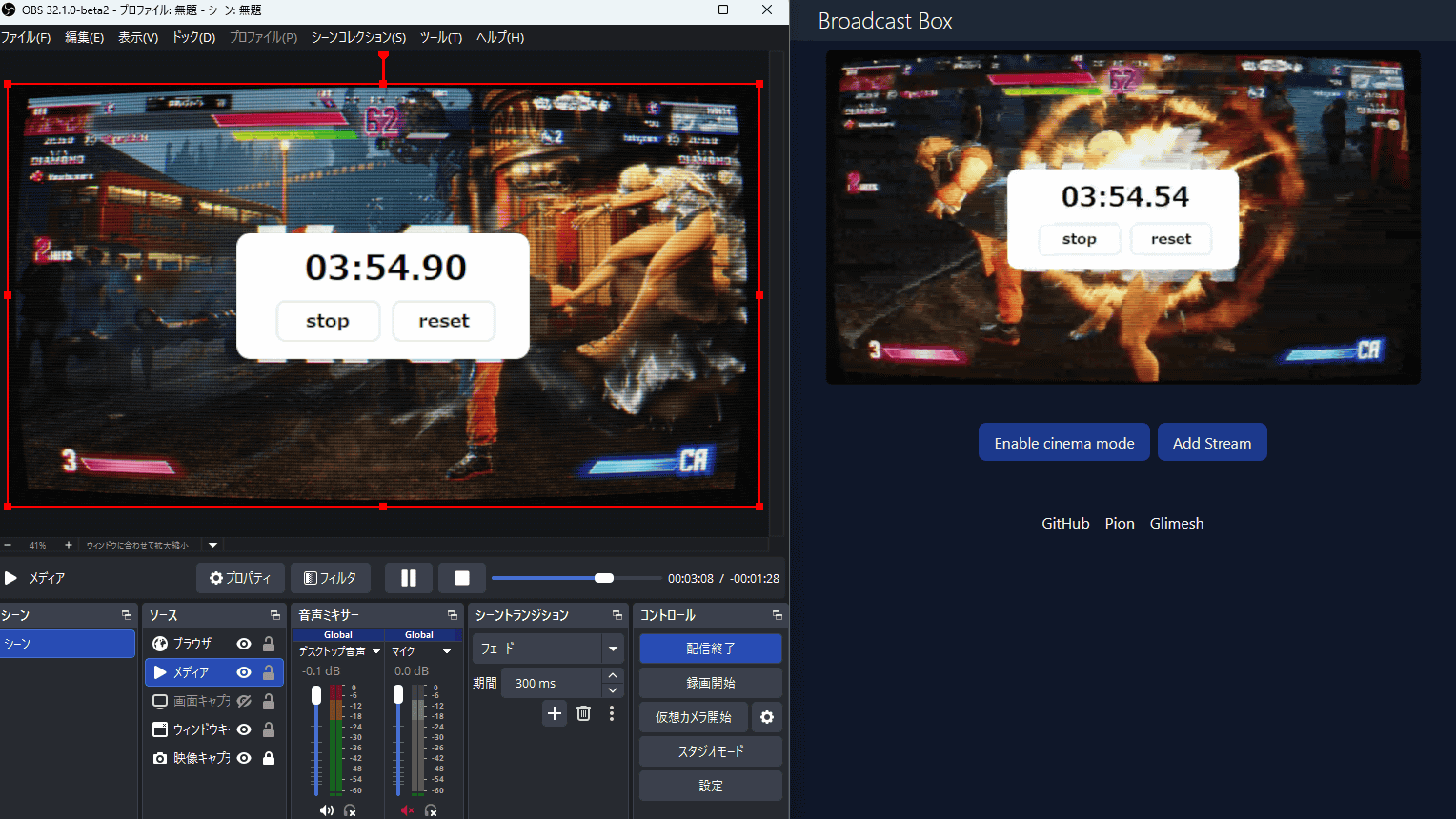Image resolution: width=1456 pixels, height=819 pixels.
Task: Click the 配信終了 button
Action: point(710,649)
